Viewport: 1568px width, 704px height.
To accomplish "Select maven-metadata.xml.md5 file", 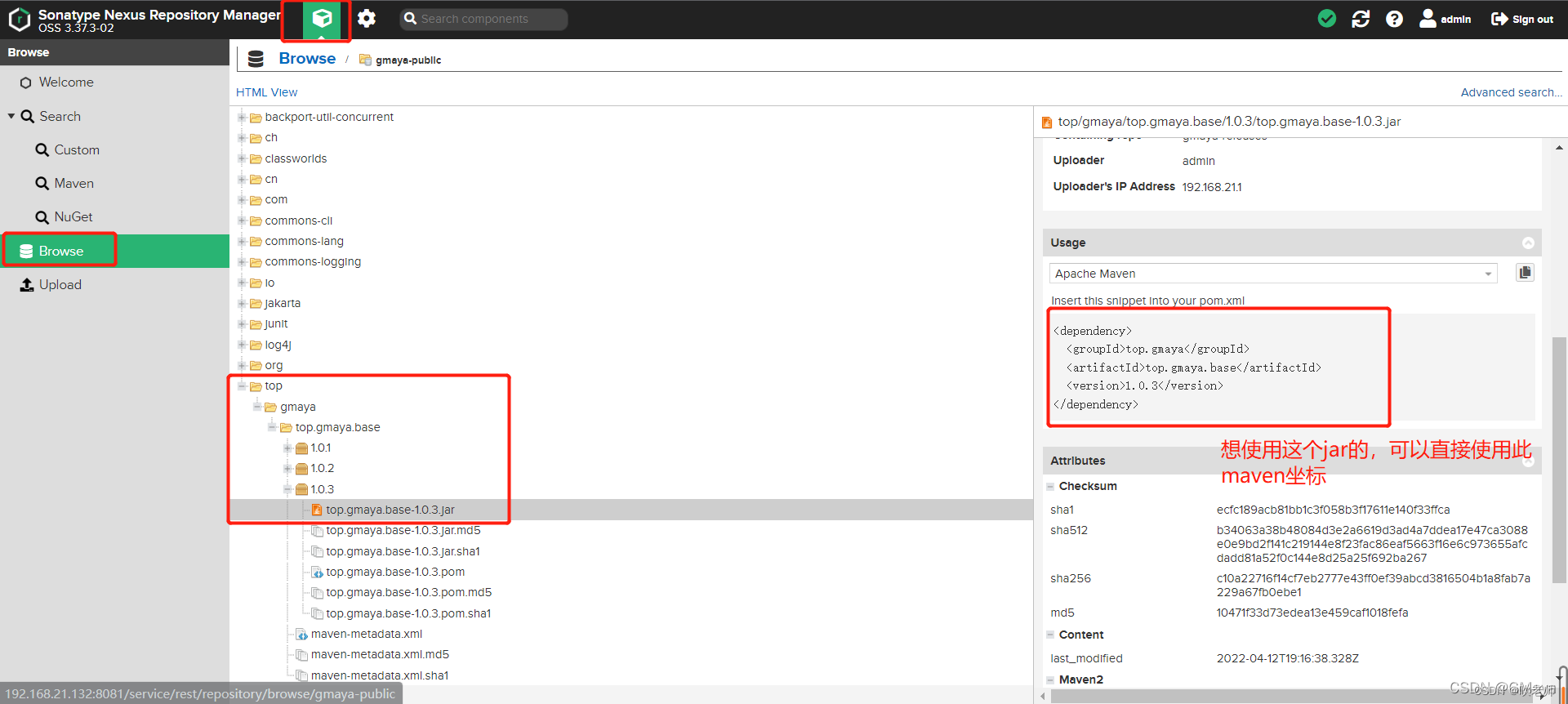I will click(380, 654).
